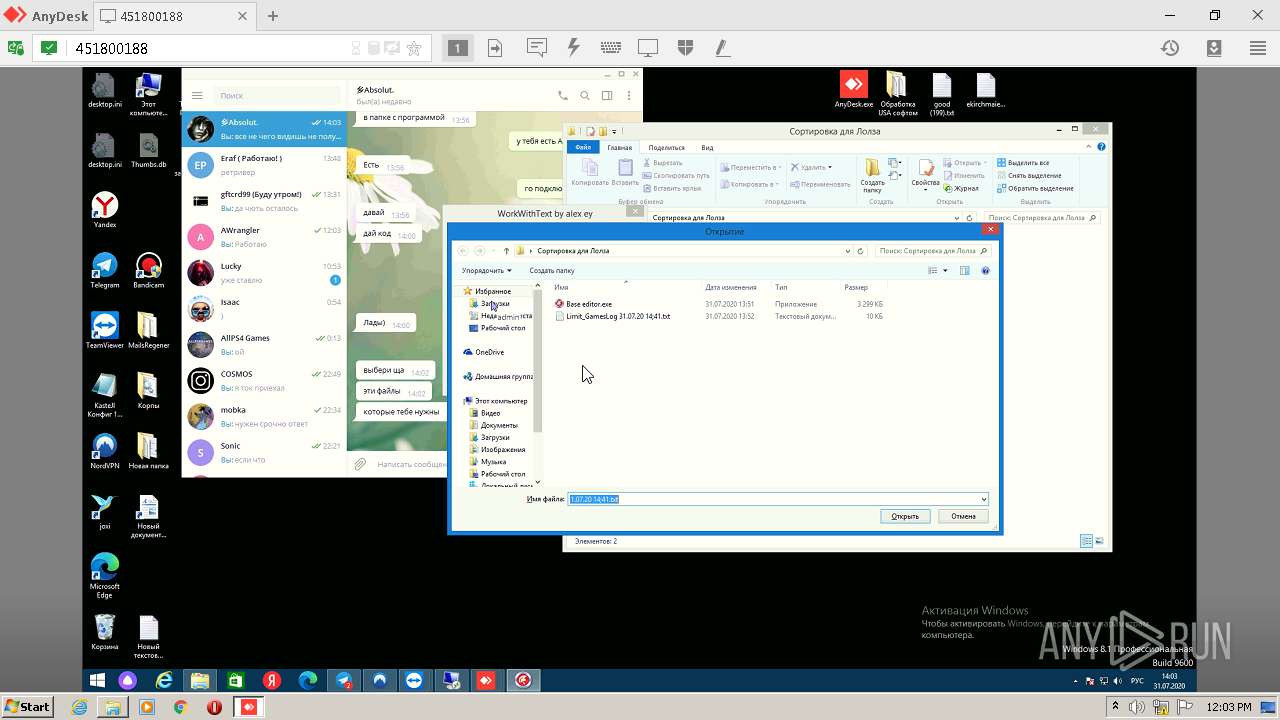1280x720 pixels.
Task: Open dialog help question mark icon
Action: [985, 270]
